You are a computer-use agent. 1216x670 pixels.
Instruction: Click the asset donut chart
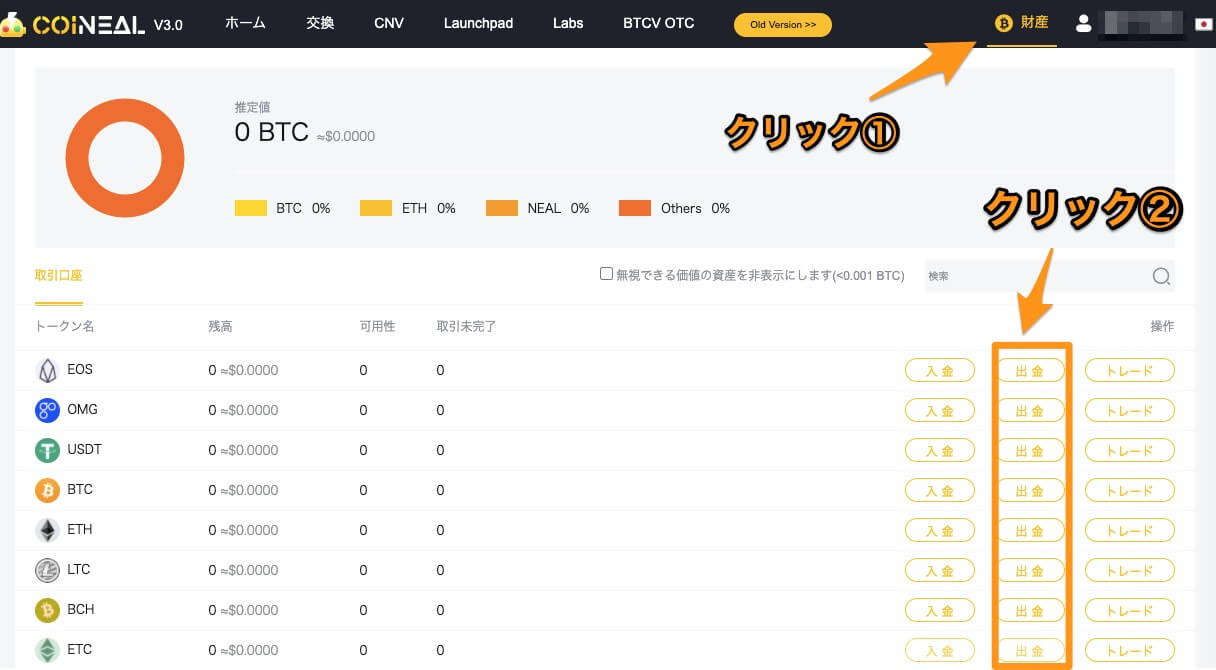pos(125,158)
